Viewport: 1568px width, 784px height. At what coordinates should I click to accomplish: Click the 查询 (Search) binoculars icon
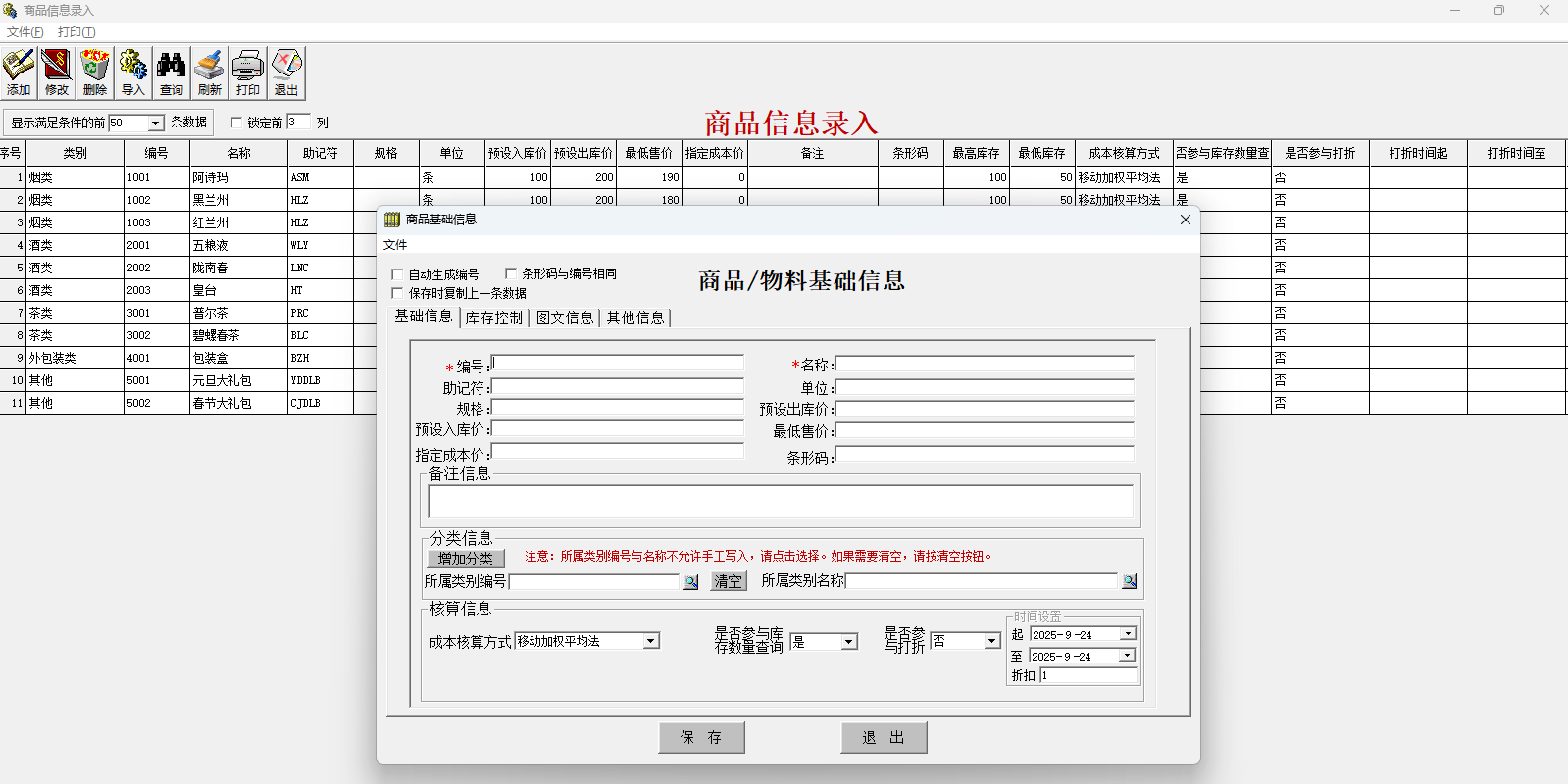click(x=172, y=73)
